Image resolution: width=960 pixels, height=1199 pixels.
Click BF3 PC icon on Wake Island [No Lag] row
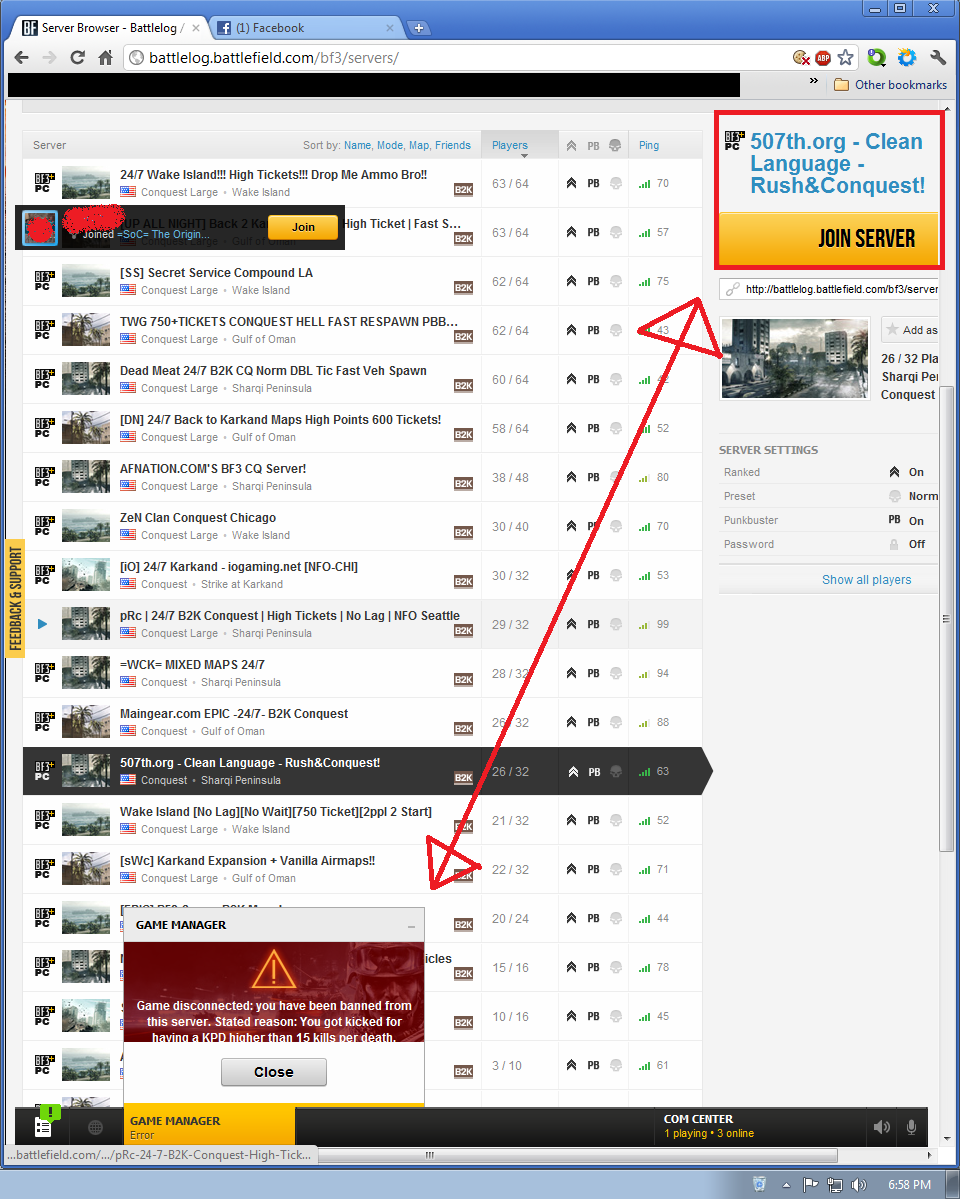[44, 820]
